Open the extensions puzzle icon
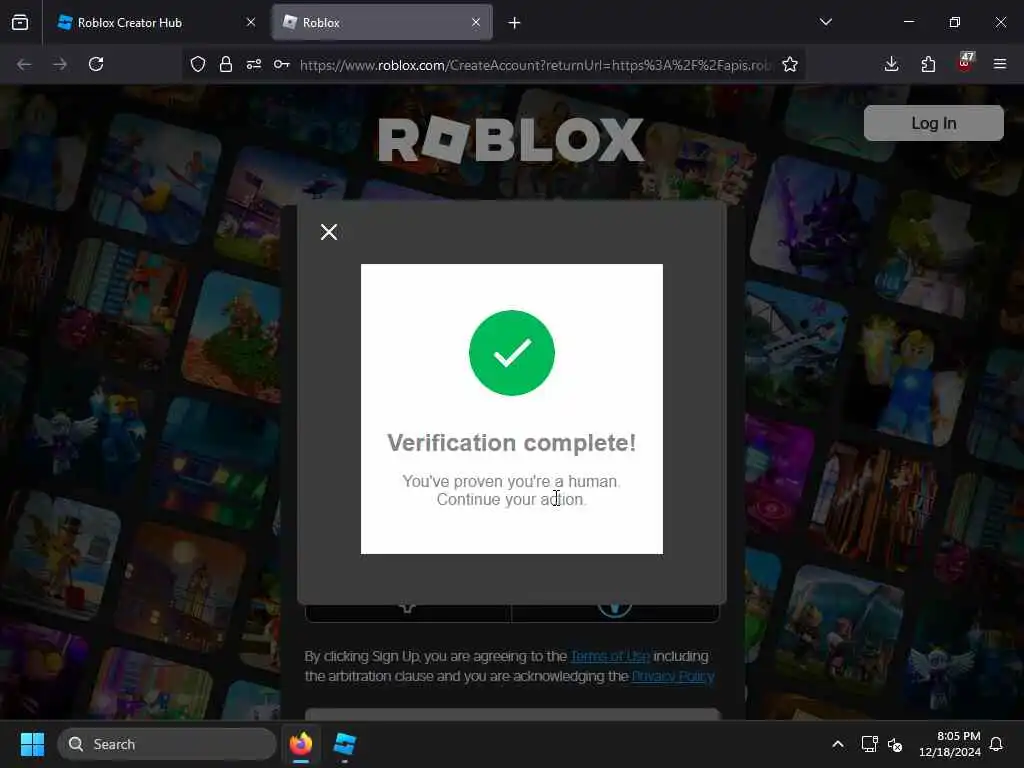 928,64
